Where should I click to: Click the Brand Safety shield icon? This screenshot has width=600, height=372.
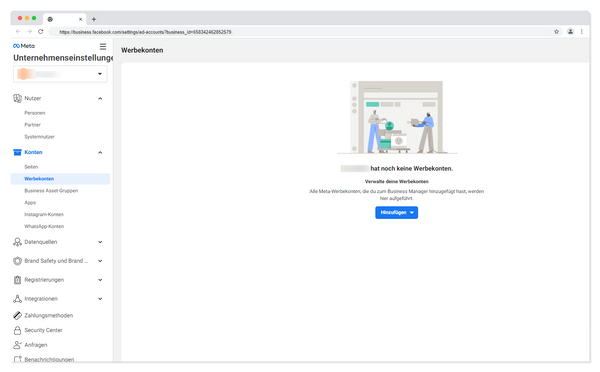[x=17, y=261]
